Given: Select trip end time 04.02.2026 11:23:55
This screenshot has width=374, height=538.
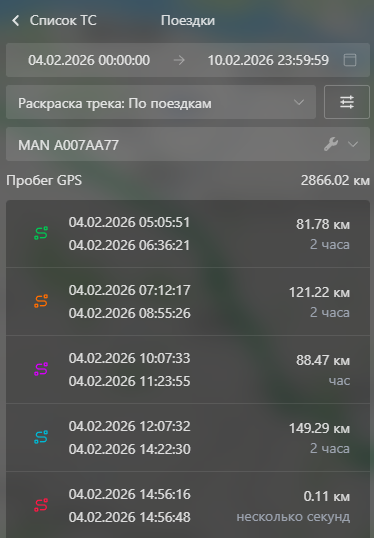Looking at the screenshot, I should (x=129, y=381).
